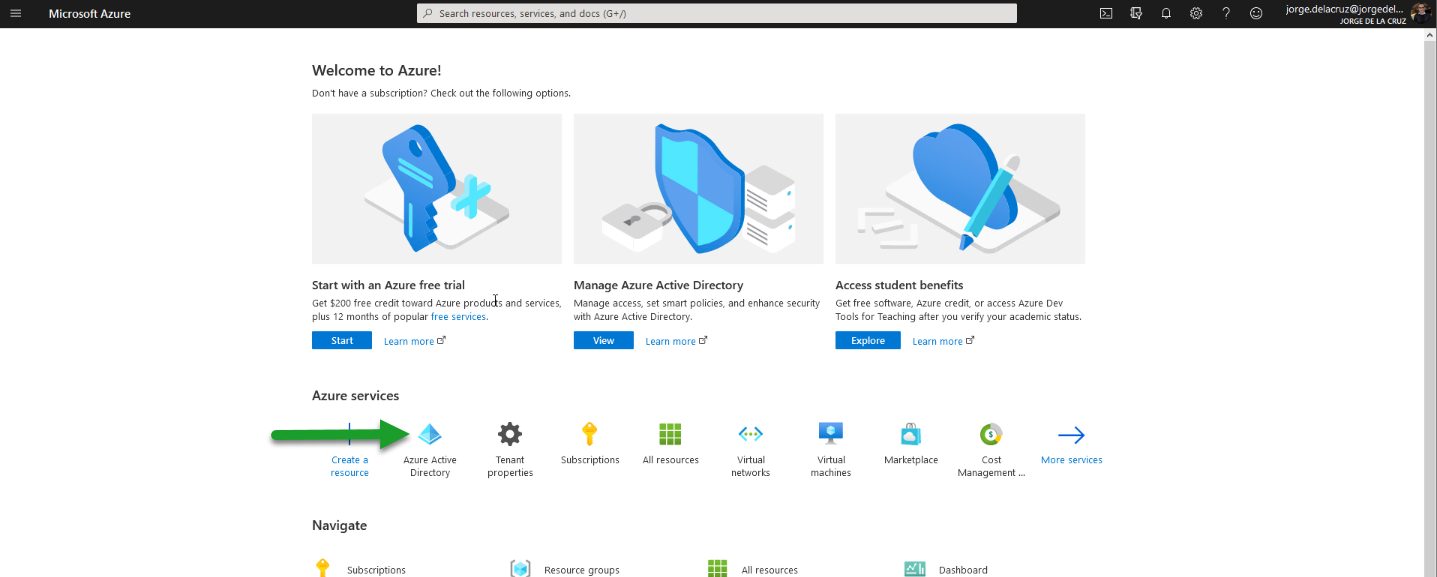1437x577 pixels.
Task: Click the Marketplace label text
Action: pos(911,460)
